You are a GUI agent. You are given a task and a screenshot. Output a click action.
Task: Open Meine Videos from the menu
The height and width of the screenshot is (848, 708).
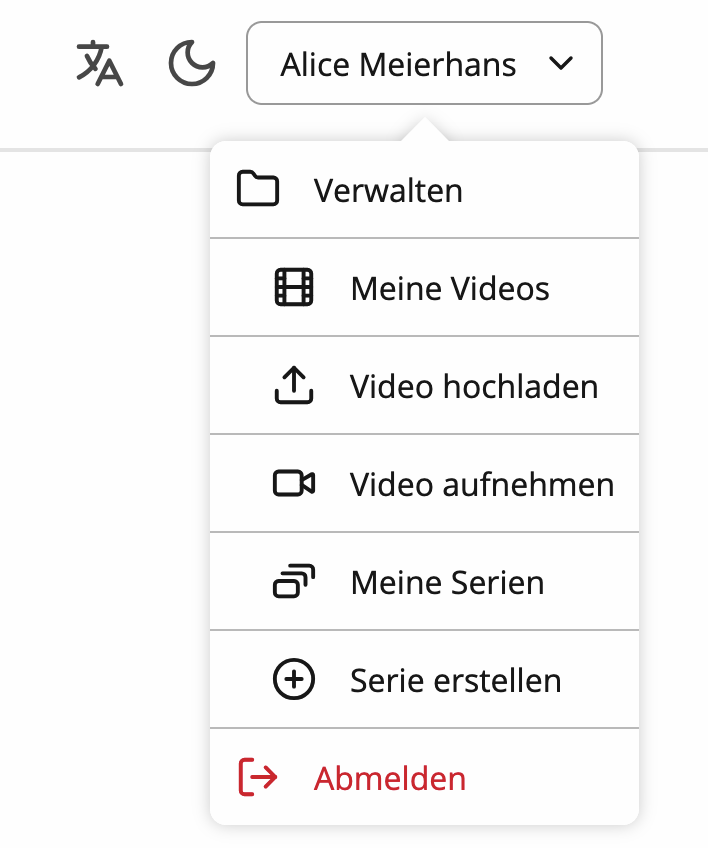tap(450, 289)
